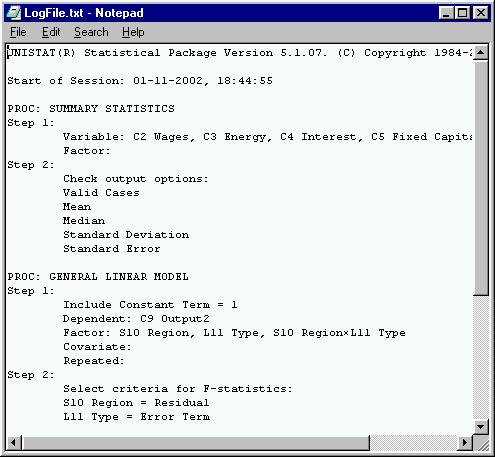This screenshot has height=457, width=495.
Task: Click the vertical scrollbar down arrow
Action: [x=480, y=426]
